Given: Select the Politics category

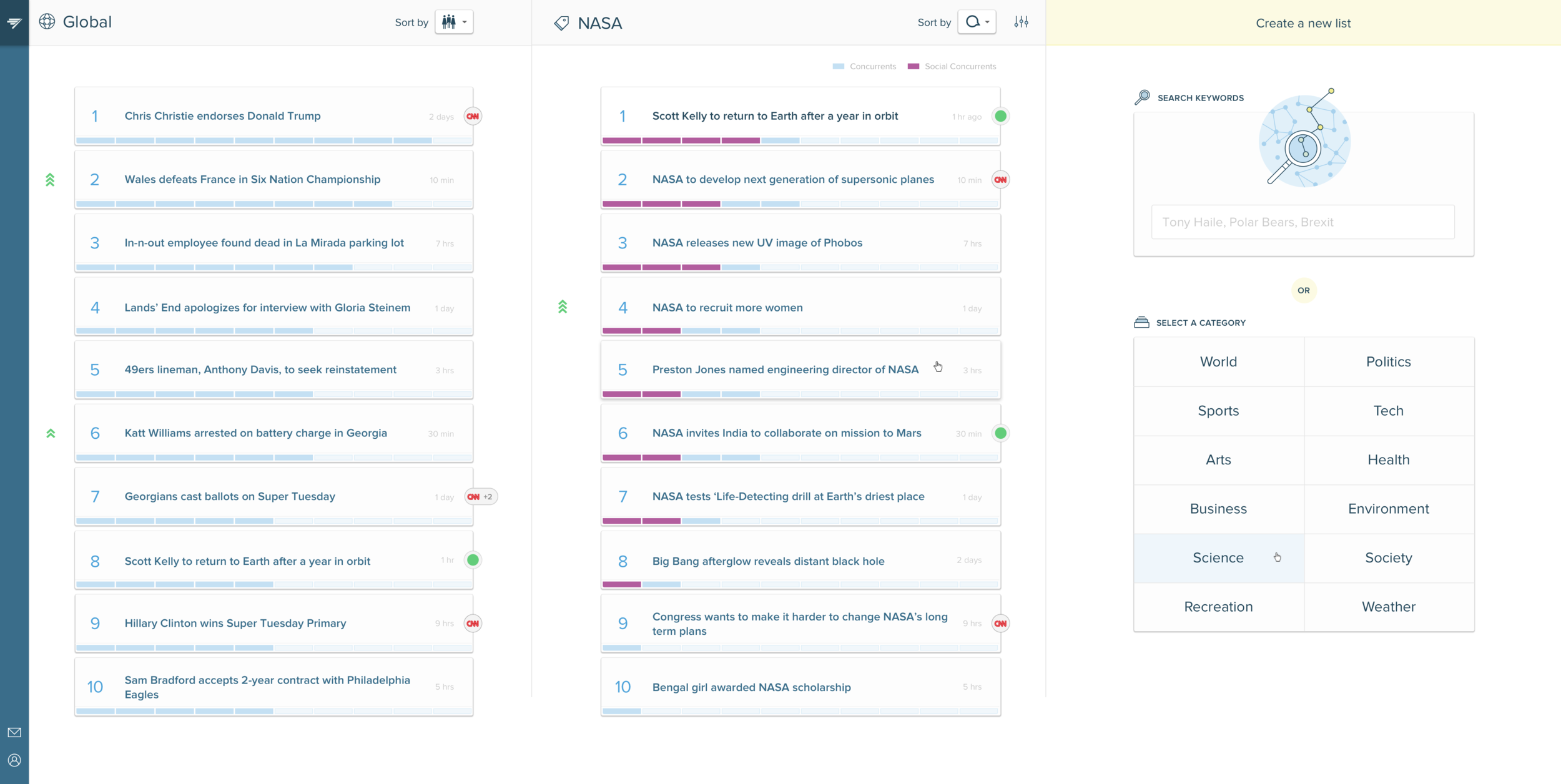Looking at the screenshot, I should tap(1388, 361).
